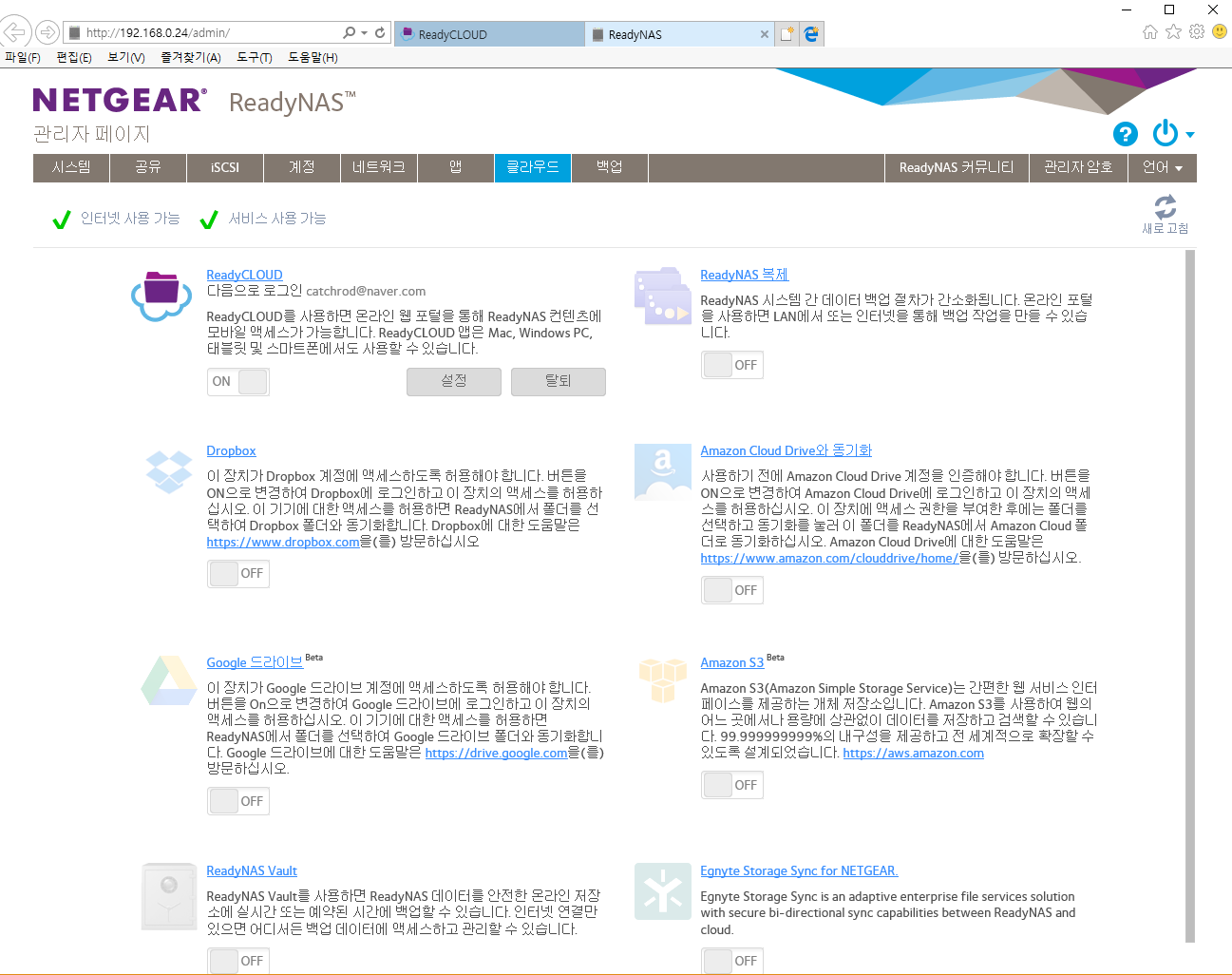
Task: Enable the Dropbox OFF toggle
Action: tap(238, 574)
